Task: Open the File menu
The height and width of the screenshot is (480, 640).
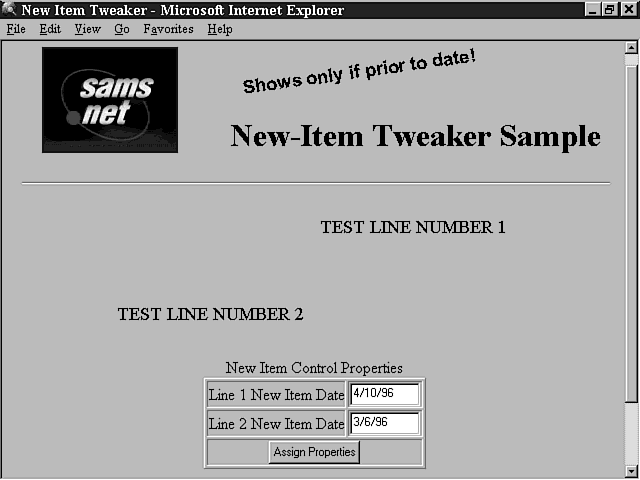Action: (16, 29)
